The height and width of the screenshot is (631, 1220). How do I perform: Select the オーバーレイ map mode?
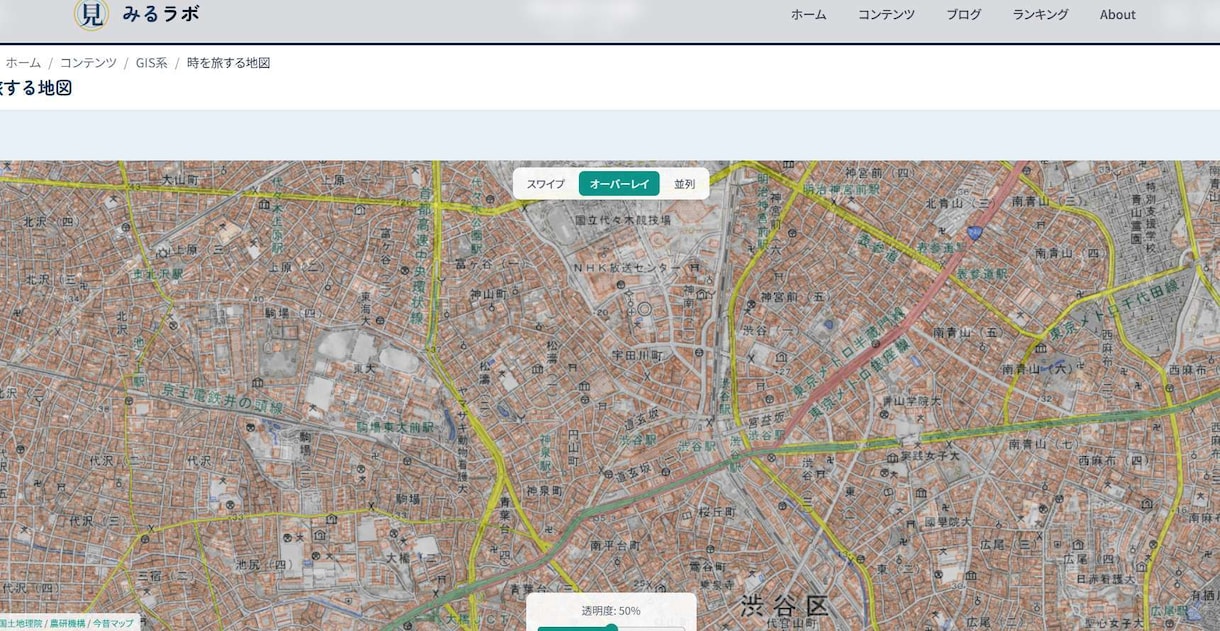(619, 184)
